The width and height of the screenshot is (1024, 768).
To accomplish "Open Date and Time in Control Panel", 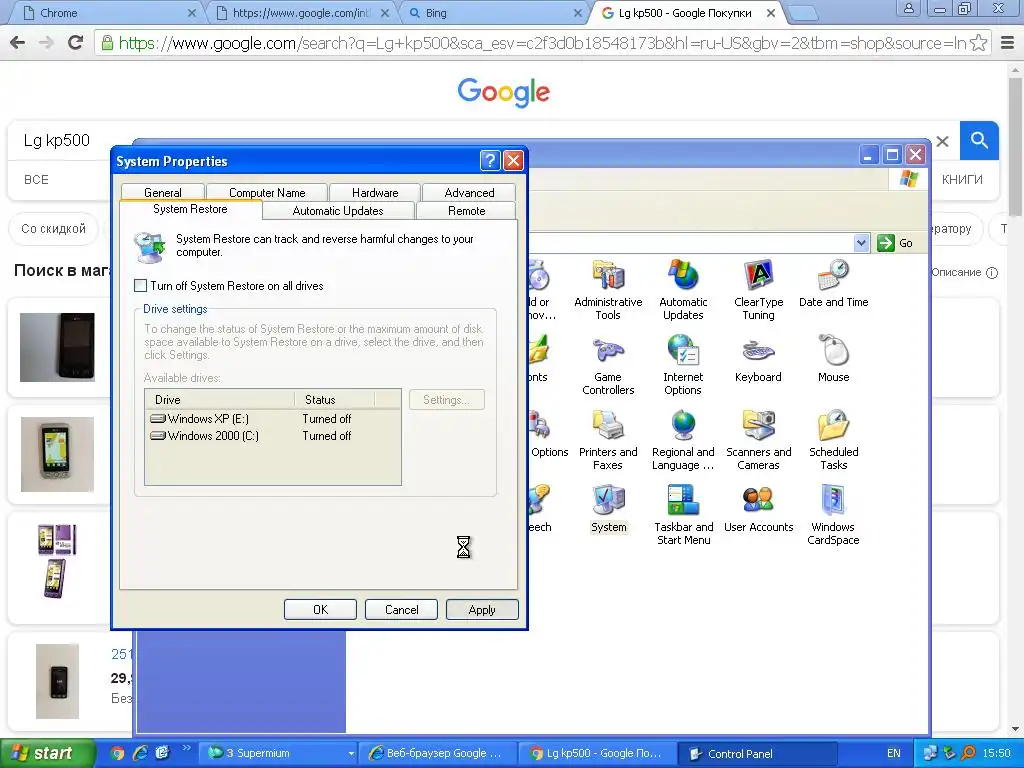I will coord(833,284).
